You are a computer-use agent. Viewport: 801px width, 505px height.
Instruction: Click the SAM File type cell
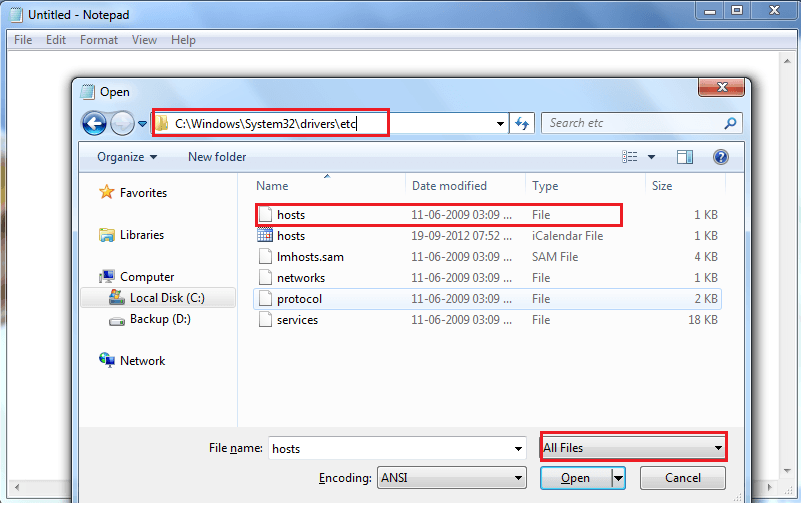point(555,257)
